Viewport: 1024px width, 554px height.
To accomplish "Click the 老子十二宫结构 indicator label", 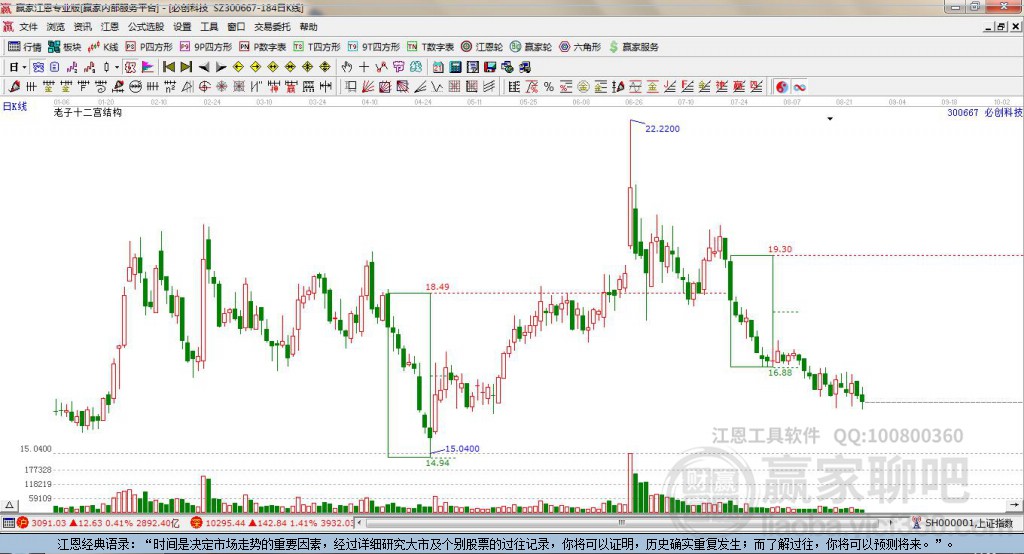I will coord(88,112).
